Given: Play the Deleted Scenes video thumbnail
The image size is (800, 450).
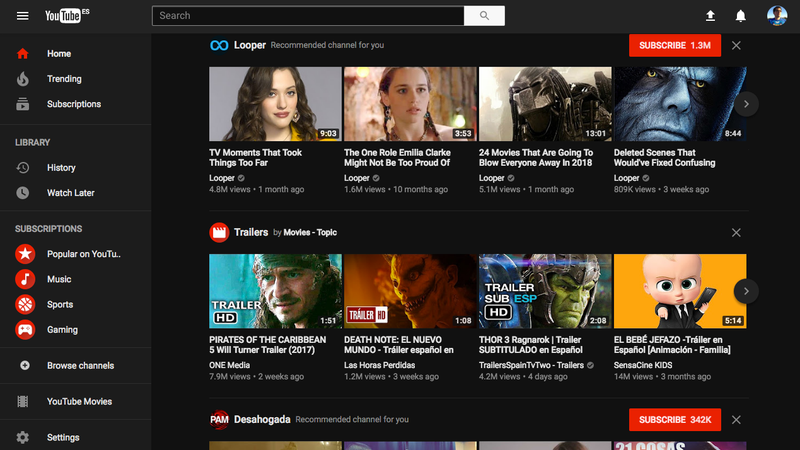Looking at the screenshot, I should 680,104.
